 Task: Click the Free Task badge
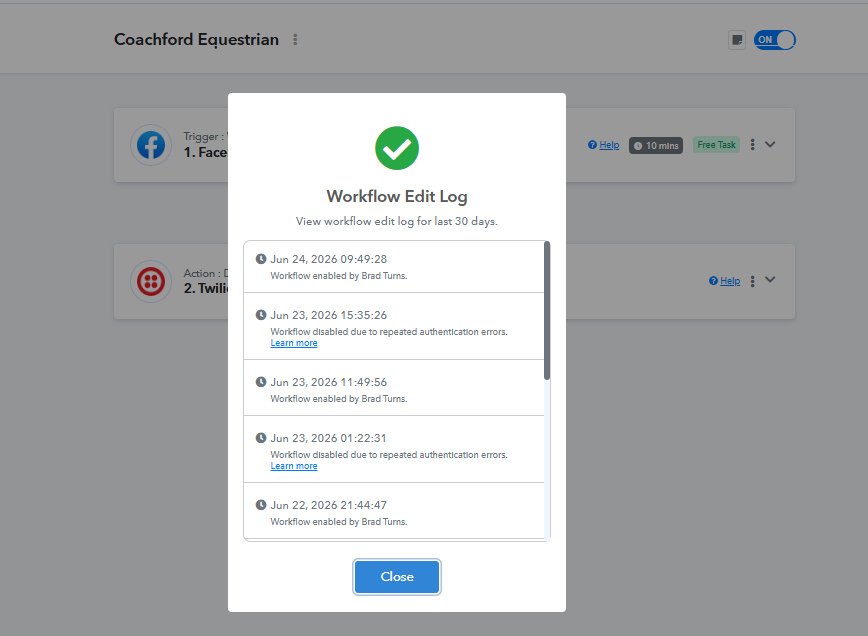[x=716, y=145]
